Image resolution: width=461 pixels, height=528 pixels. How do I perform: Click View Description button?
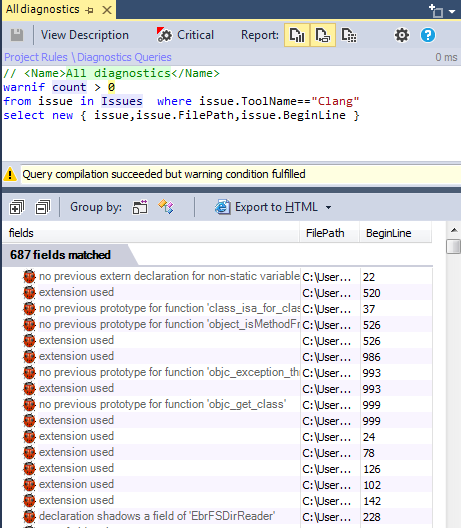point(85,35)
